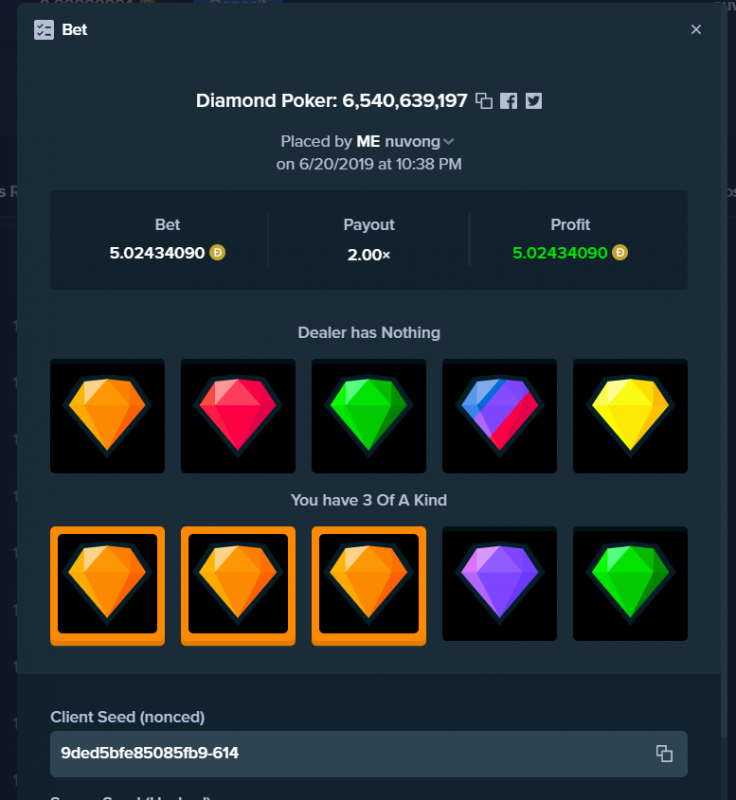The image size is (736, 800).
Task: Share bet on Facebook
Action: click(x=509, y=101)
